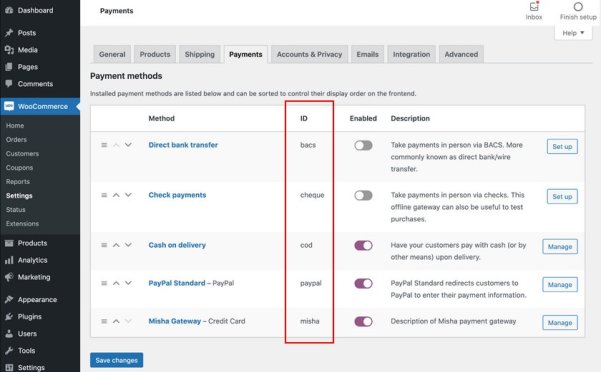Screen dimensions: 601x372
Task: Click Set up for Check payments
Action: [562, 197]
